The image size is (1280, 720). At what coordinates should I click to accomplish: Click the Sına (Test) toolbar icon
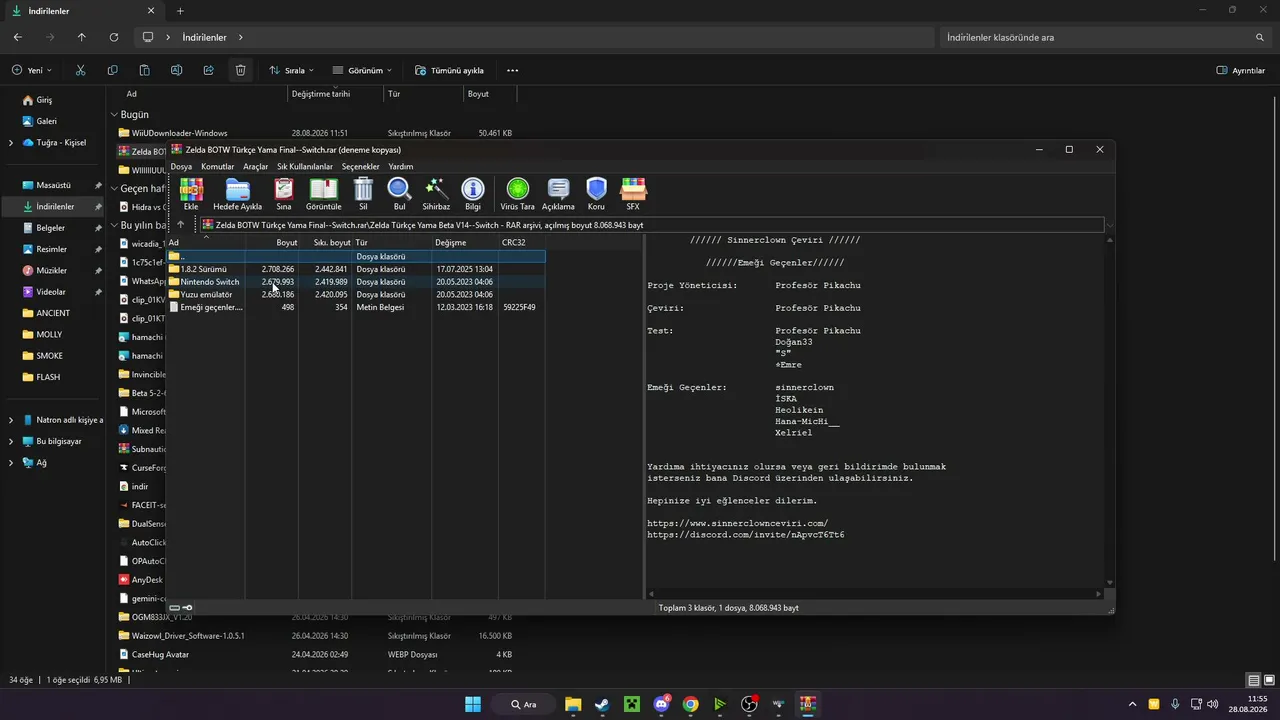(x=284, y=194)
